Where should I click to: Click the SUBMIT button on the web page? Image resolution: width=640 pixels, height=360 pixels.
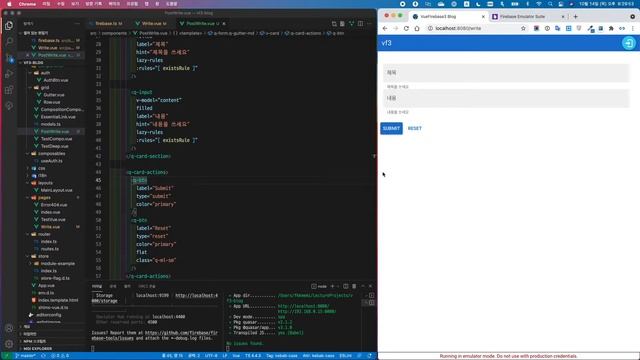pos(391,128)
